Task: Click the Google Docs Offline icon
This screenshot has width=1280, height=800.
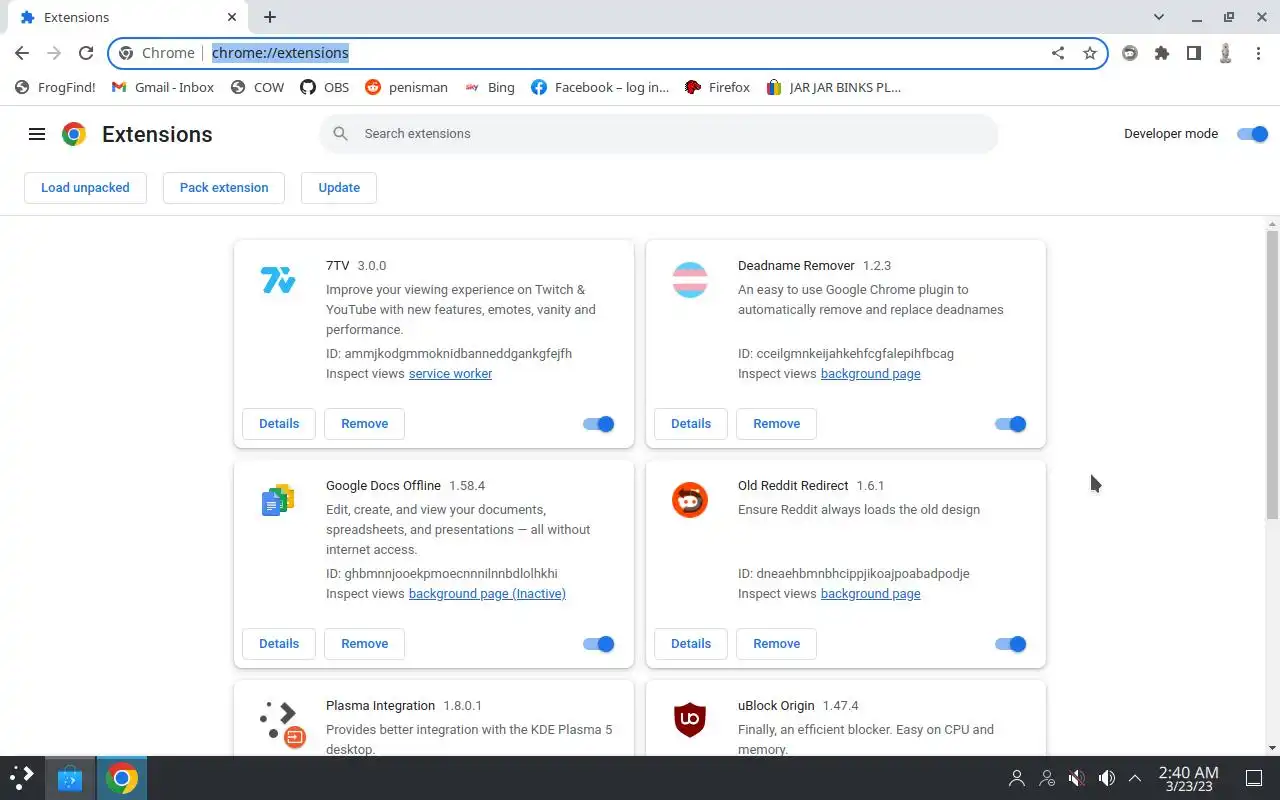Action: 278,500
